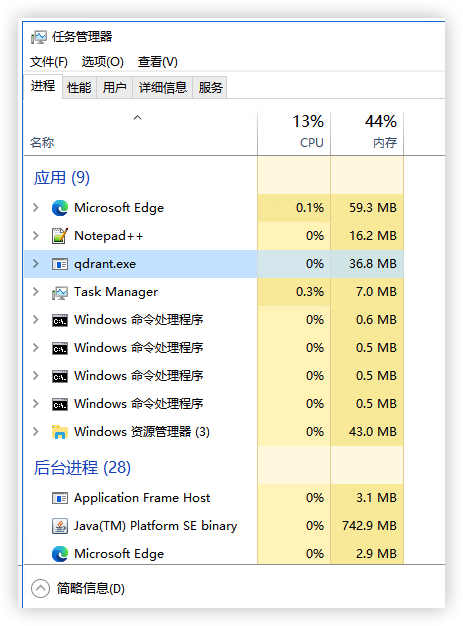The image size is (463, 626).
Task: Click the Task Manager row icon
Action: [x=60, y=293]
